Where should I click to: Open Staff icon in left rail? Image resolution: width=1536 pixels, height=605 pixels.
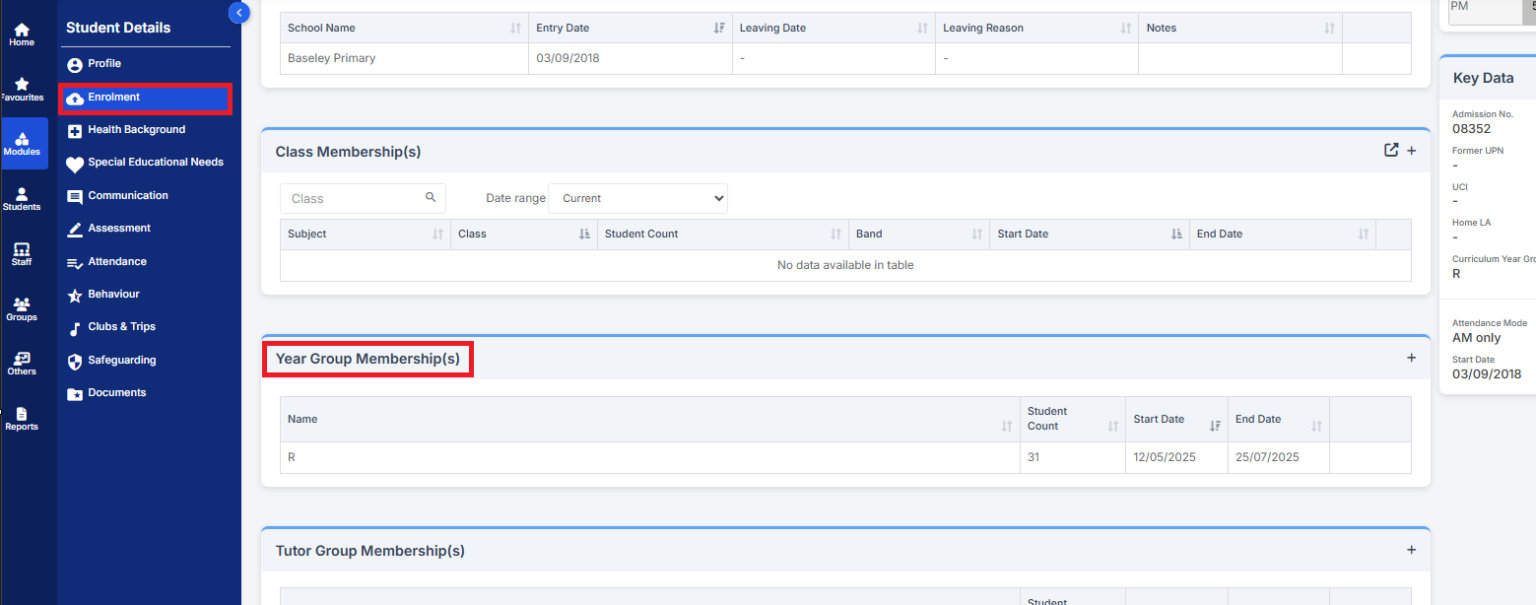[21, 254]
